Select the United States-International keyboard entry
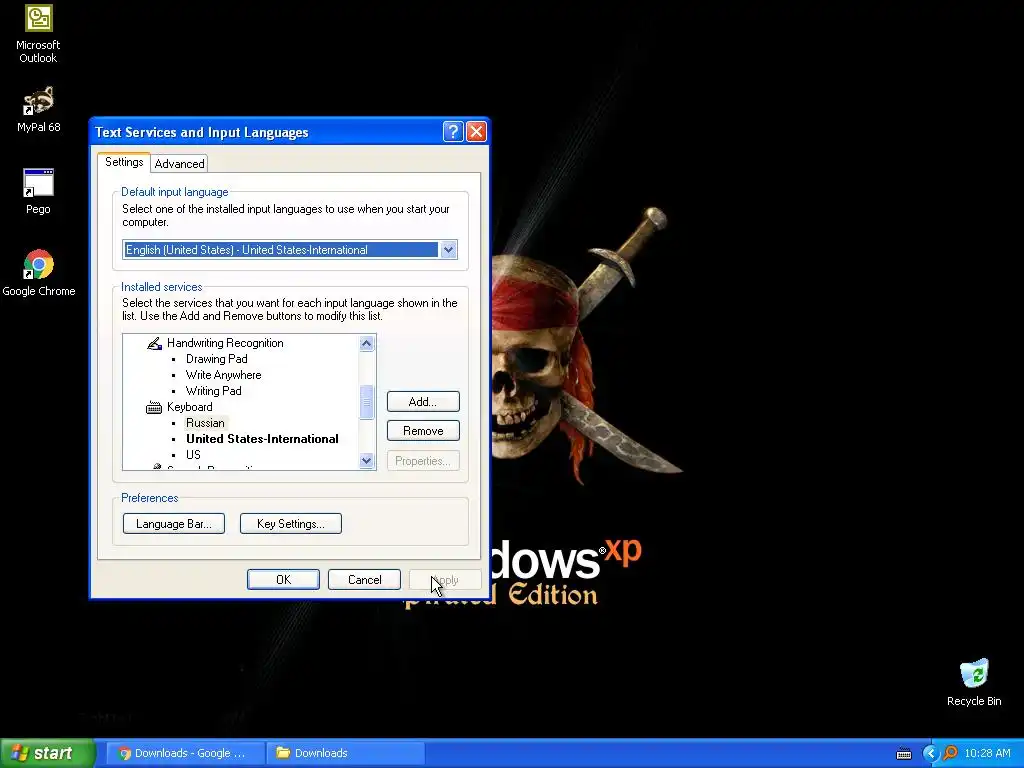Screen dimensions: 1024x768 262,439
